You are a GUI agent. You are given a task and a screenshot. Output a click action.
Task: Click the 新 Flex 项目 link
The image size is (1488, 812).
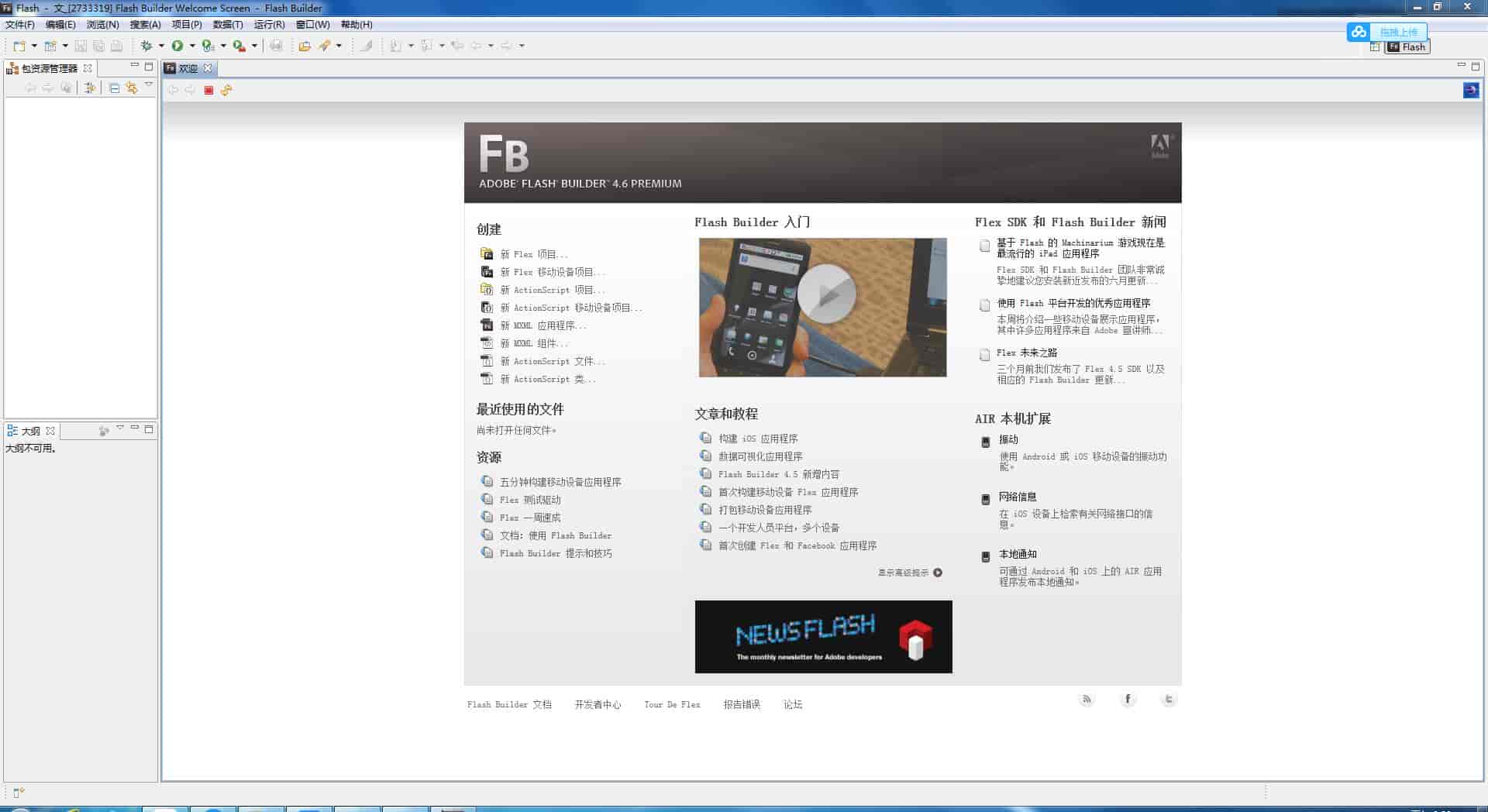(540, 254)
